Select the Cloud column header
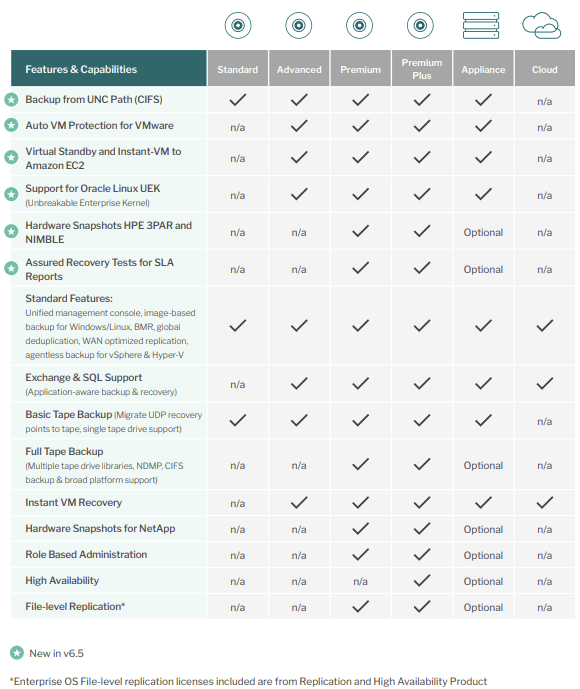The image size is (580, 689). click(x=545, y=68)
